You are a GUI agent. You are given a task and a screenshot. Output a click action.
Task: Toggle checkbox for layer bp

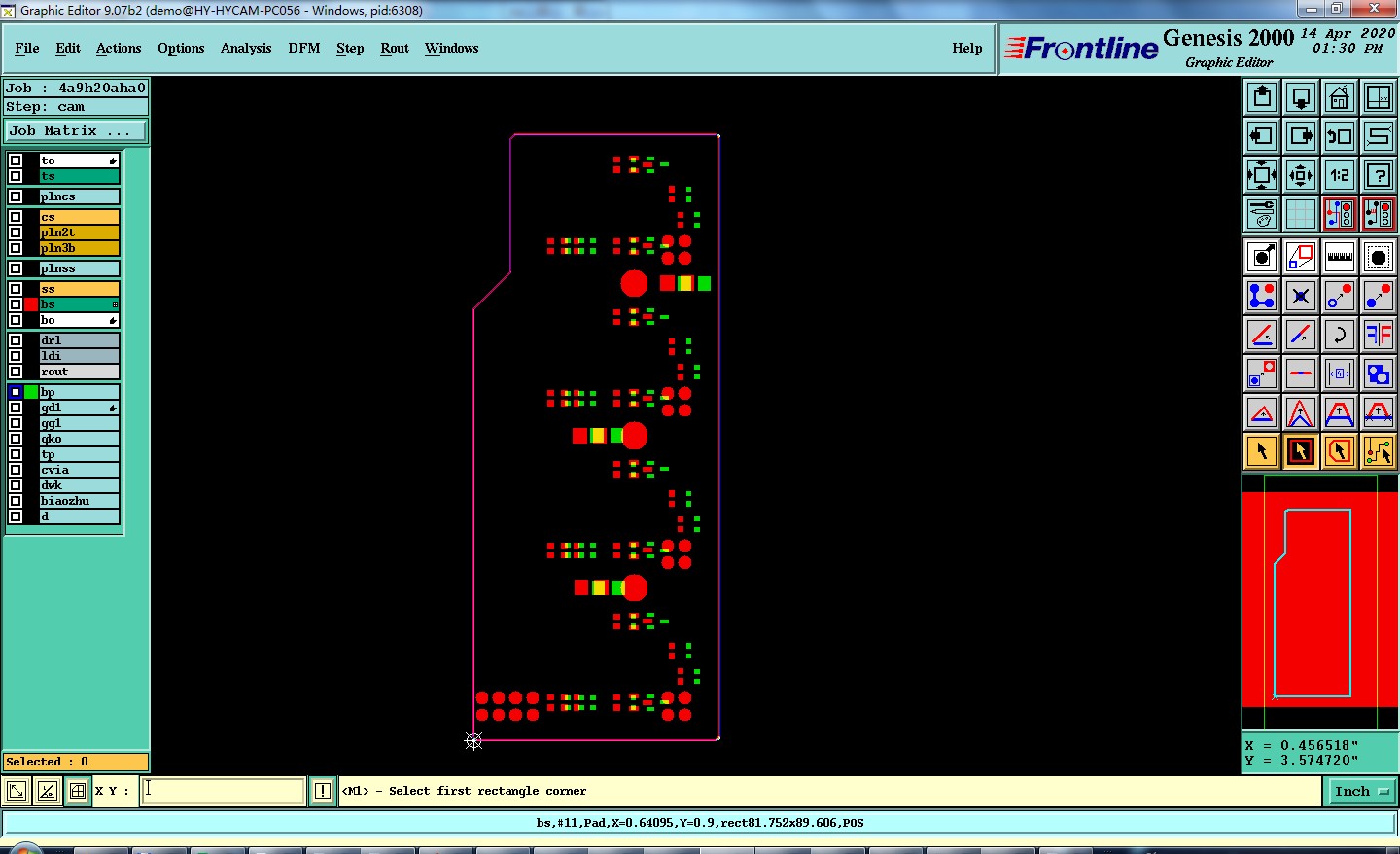(16, 392)
